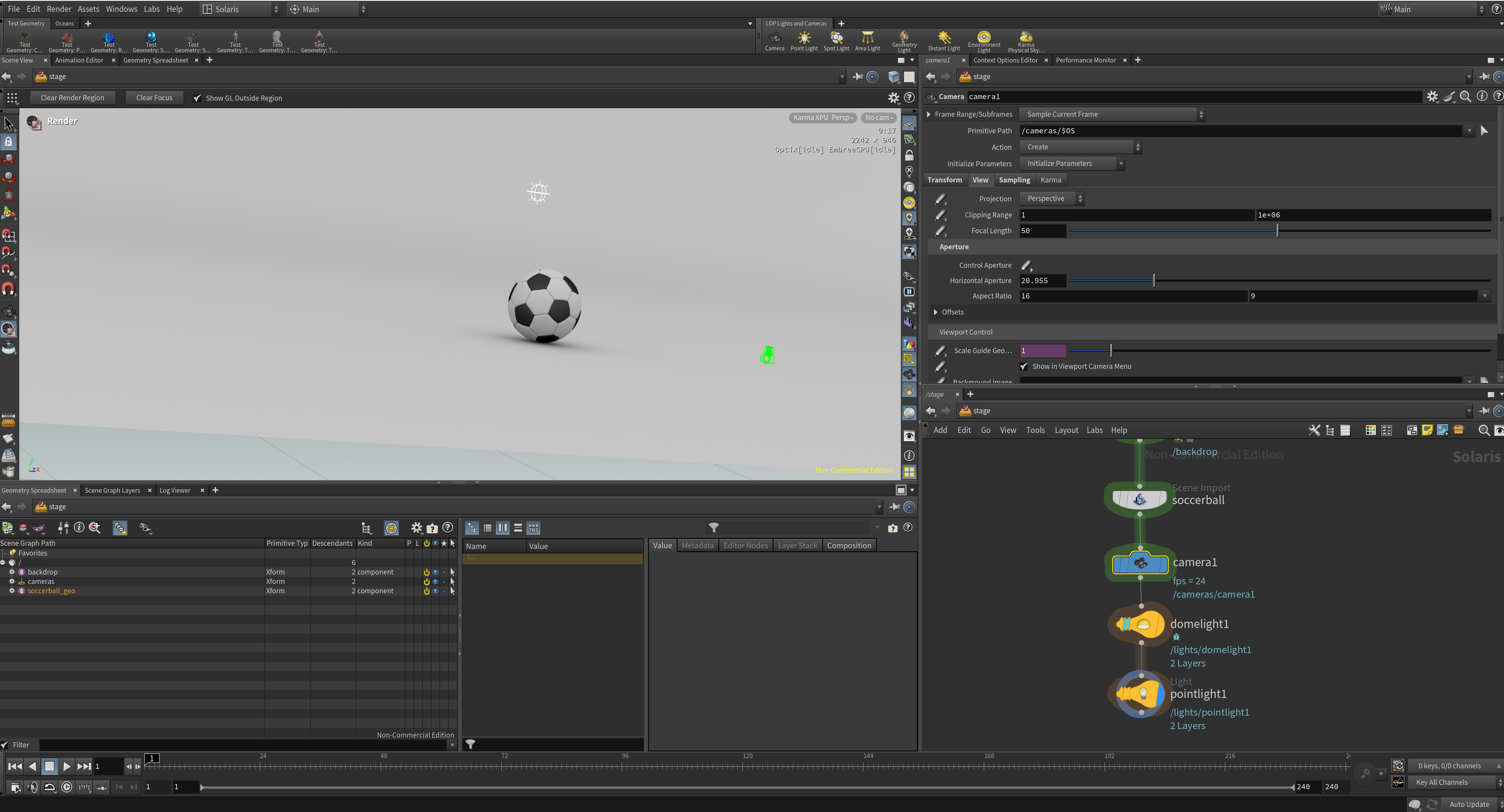Stop playback
Image resolution: width=1504 pixels, height=812 pixels.
[x=50, y=766]
